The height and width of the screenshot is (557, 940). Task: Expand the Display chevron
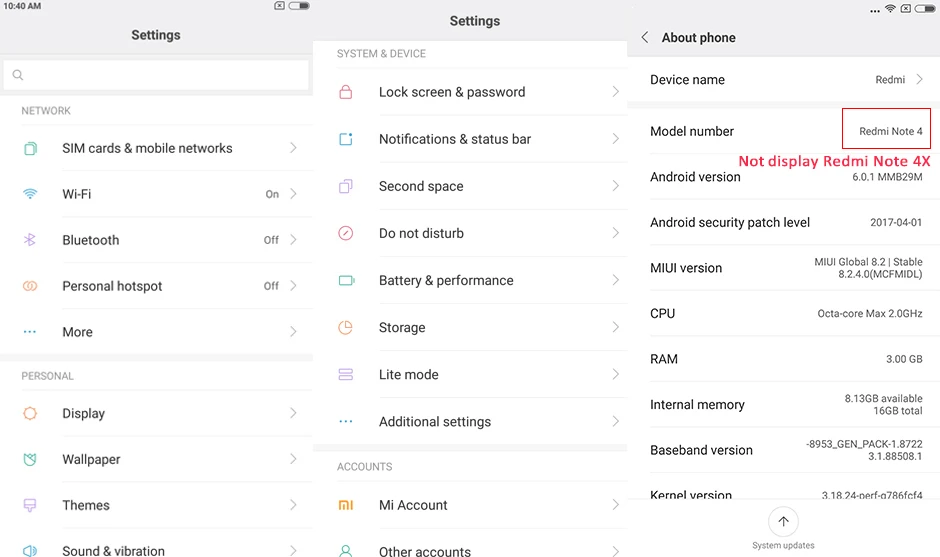click(293, 413)
